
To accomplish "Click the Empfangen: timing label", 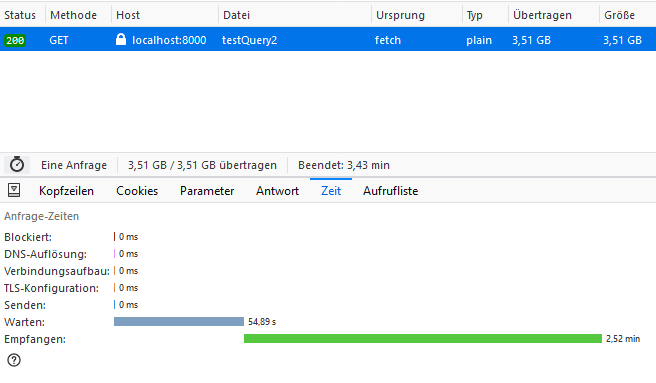I will pos(35,339).
